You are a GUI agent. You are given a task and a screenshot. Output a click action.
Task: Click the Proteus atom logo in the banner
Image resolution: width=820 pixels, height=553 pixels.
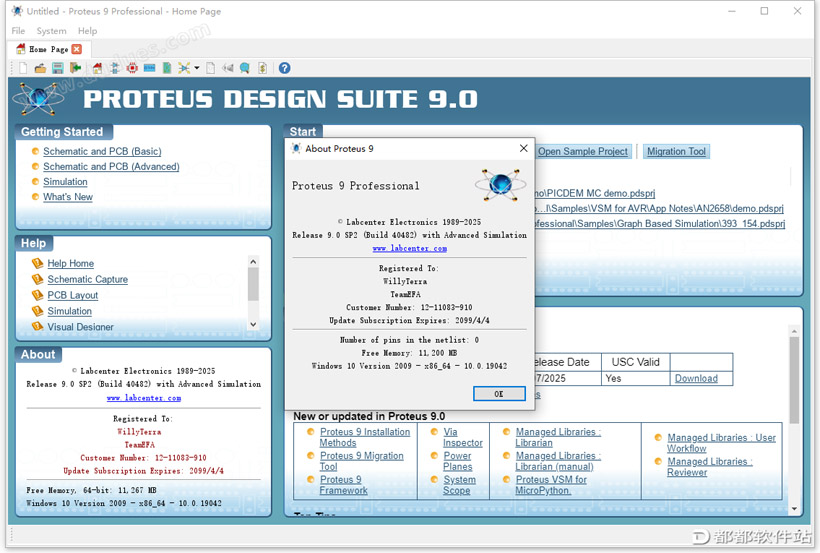click(39, 98)
